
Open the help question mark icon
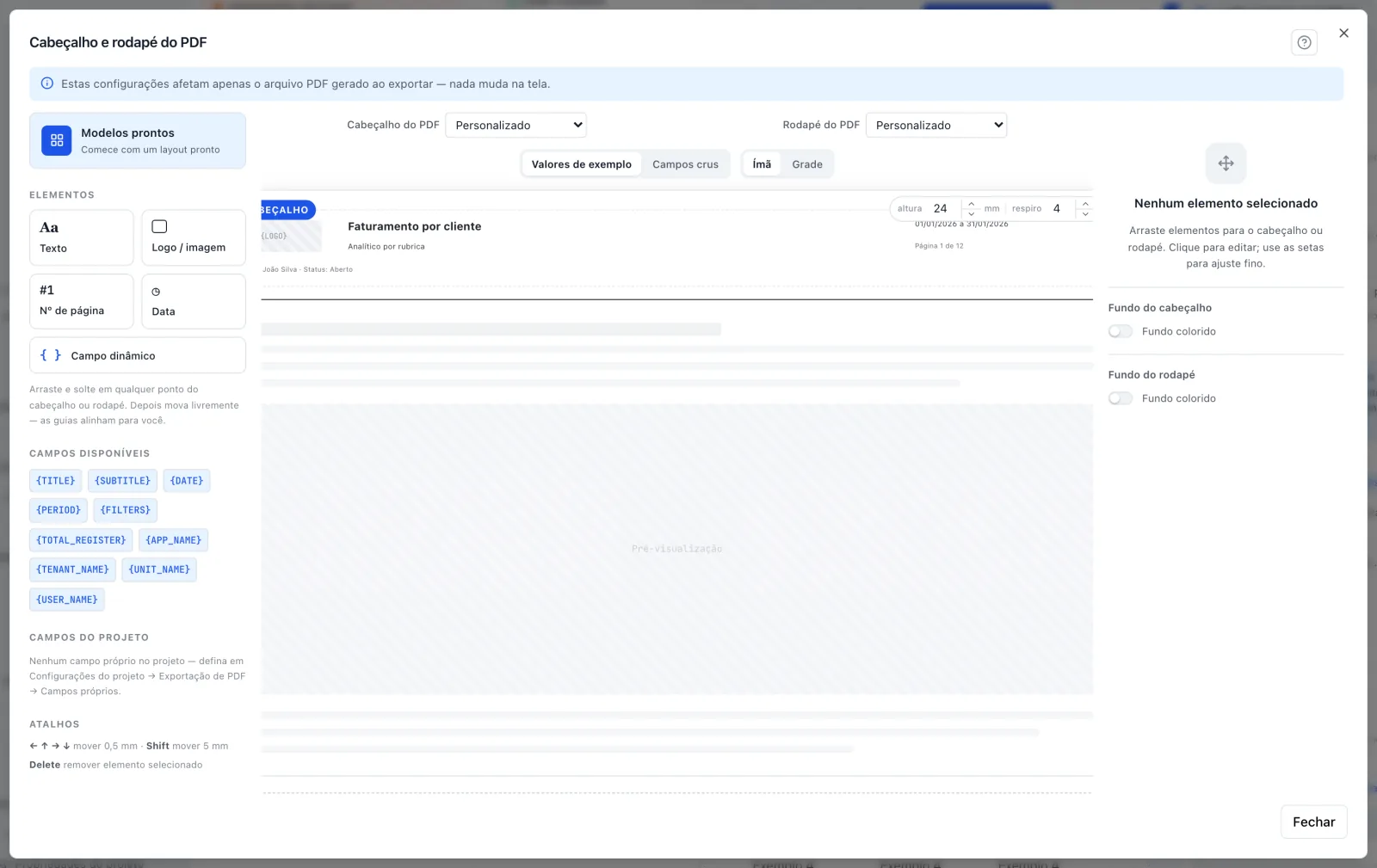click(x=1304, y=42)
